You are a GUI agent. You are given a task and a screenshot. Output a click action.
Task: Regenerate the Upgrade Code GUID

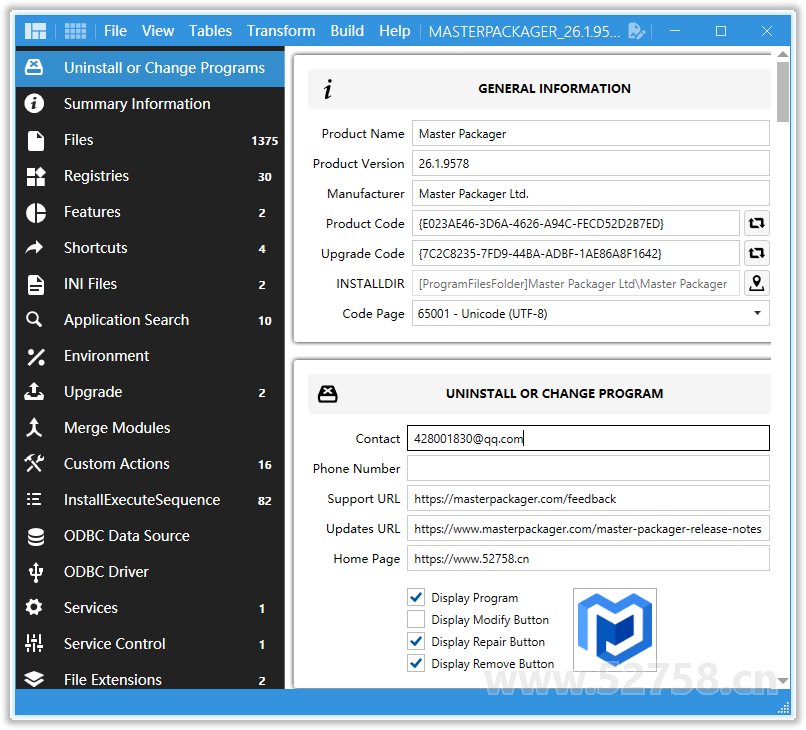click(x=756, y=253)
